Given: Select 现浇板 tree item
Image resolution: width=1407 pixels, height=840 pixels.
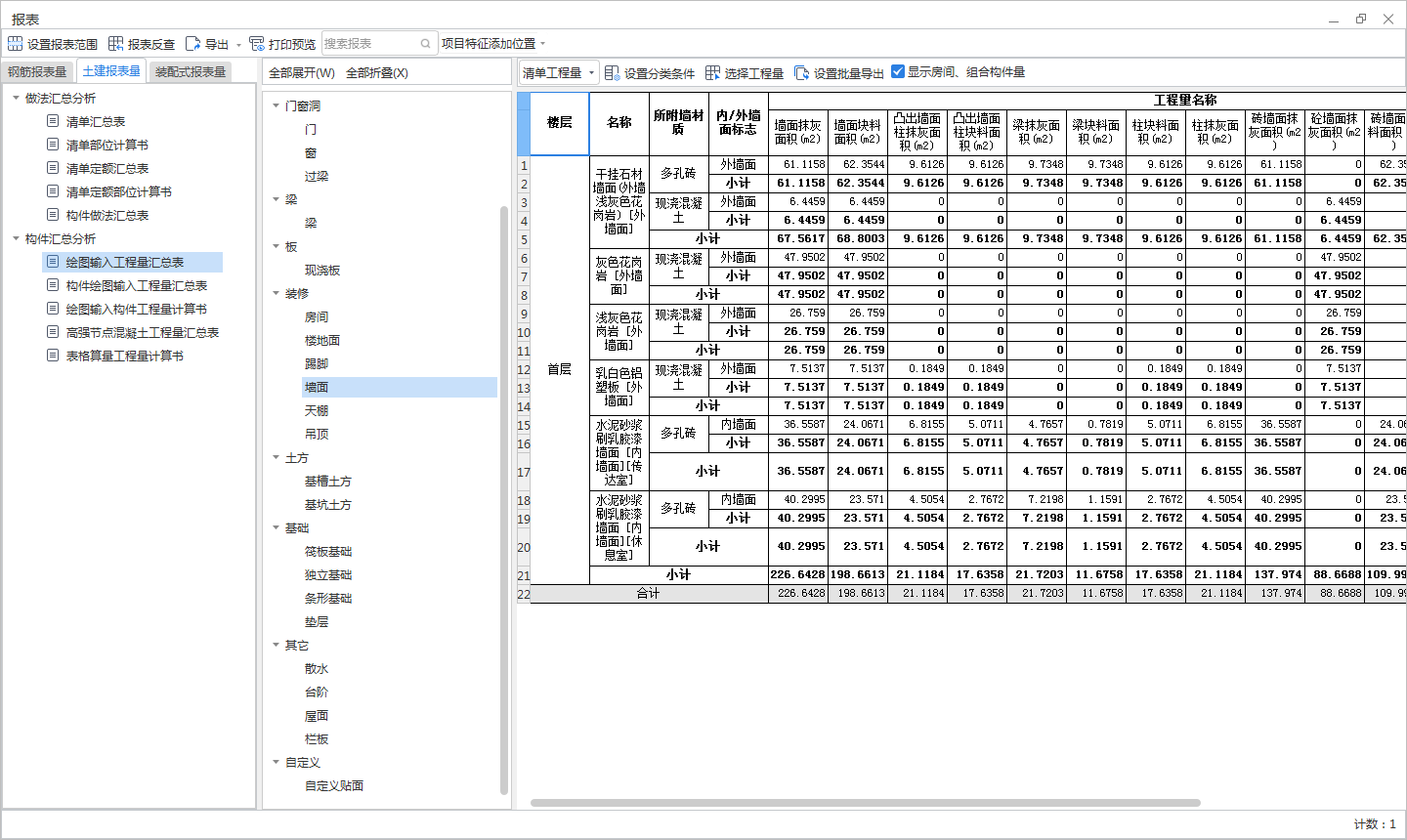Looking at the screenshot, I should tap(322, 271).
